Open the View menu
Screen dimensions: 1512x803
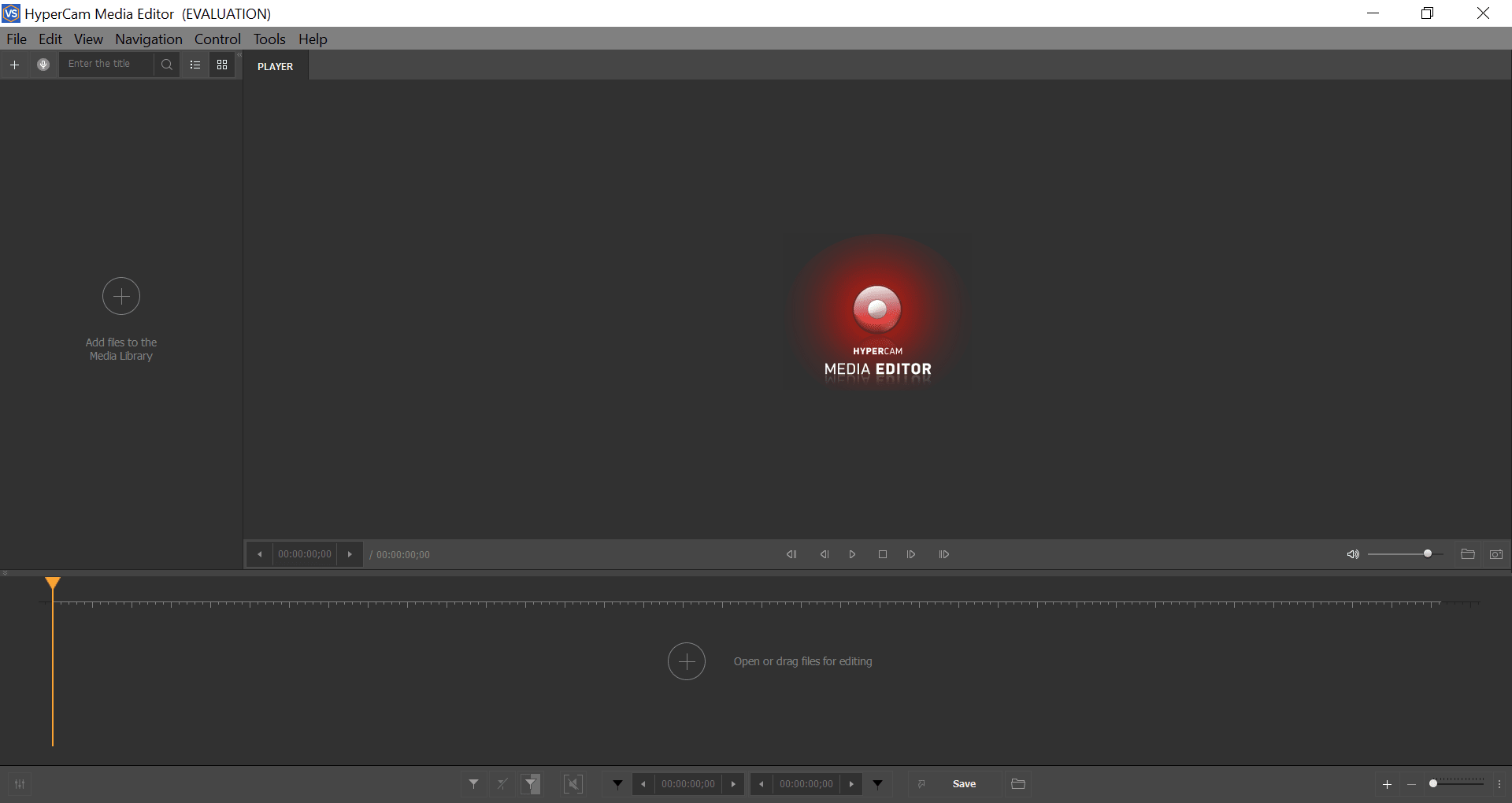(88, 39)
